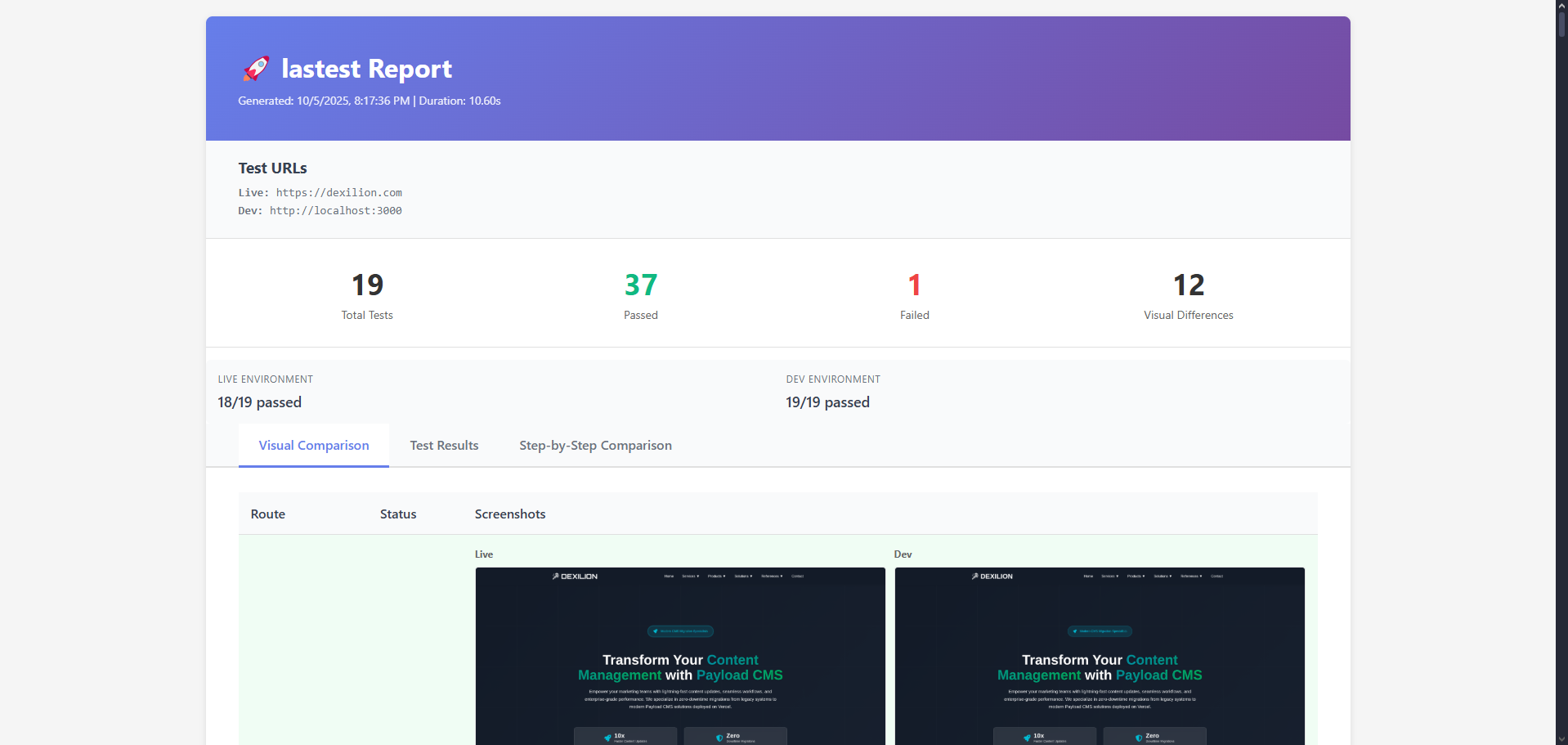Click the rocket icon on the Dev CMS Migration badge

[x=1075, y=631]
